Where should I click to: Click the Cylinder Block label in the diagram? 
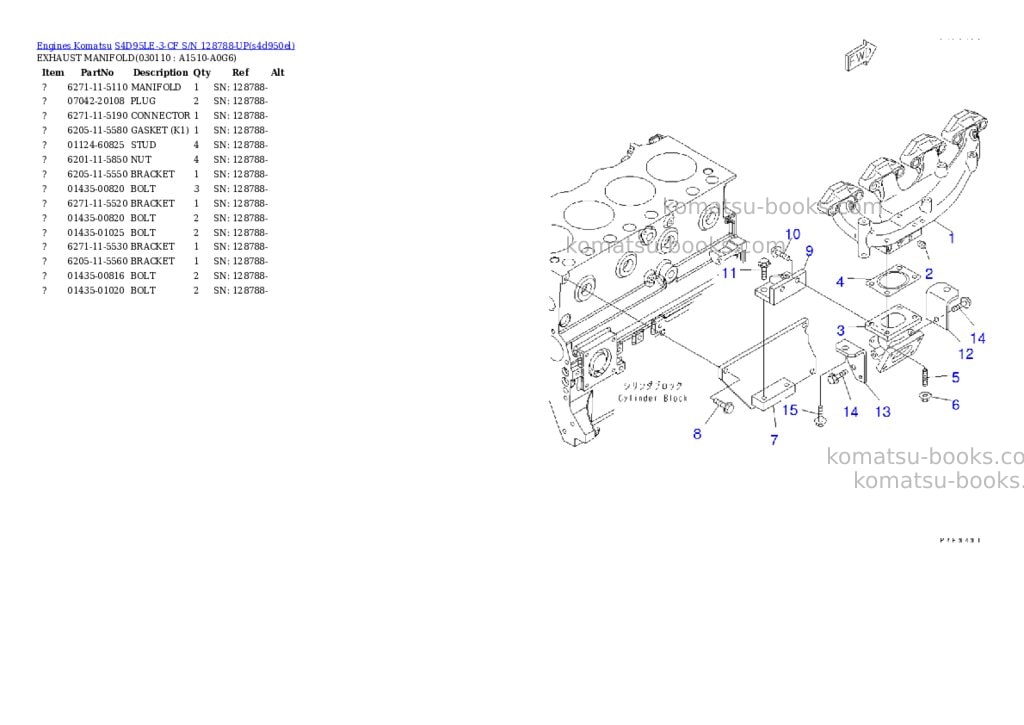pyautogui.click(x=652, y=398)
